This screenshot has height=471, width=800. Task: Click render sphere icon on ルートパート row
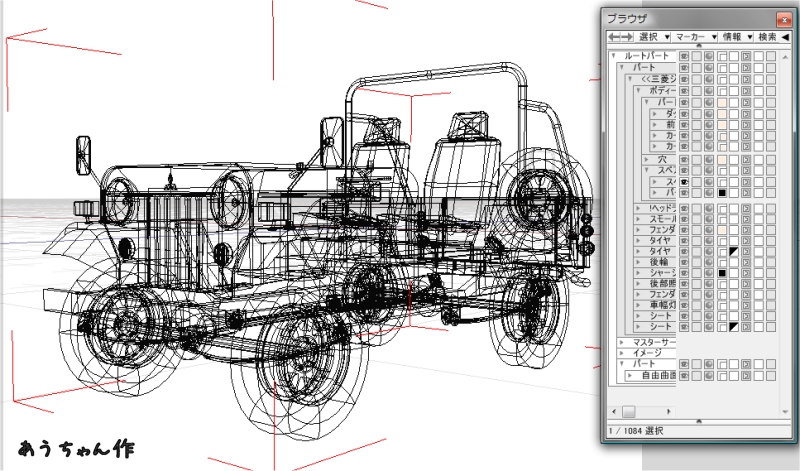[709, 56]
